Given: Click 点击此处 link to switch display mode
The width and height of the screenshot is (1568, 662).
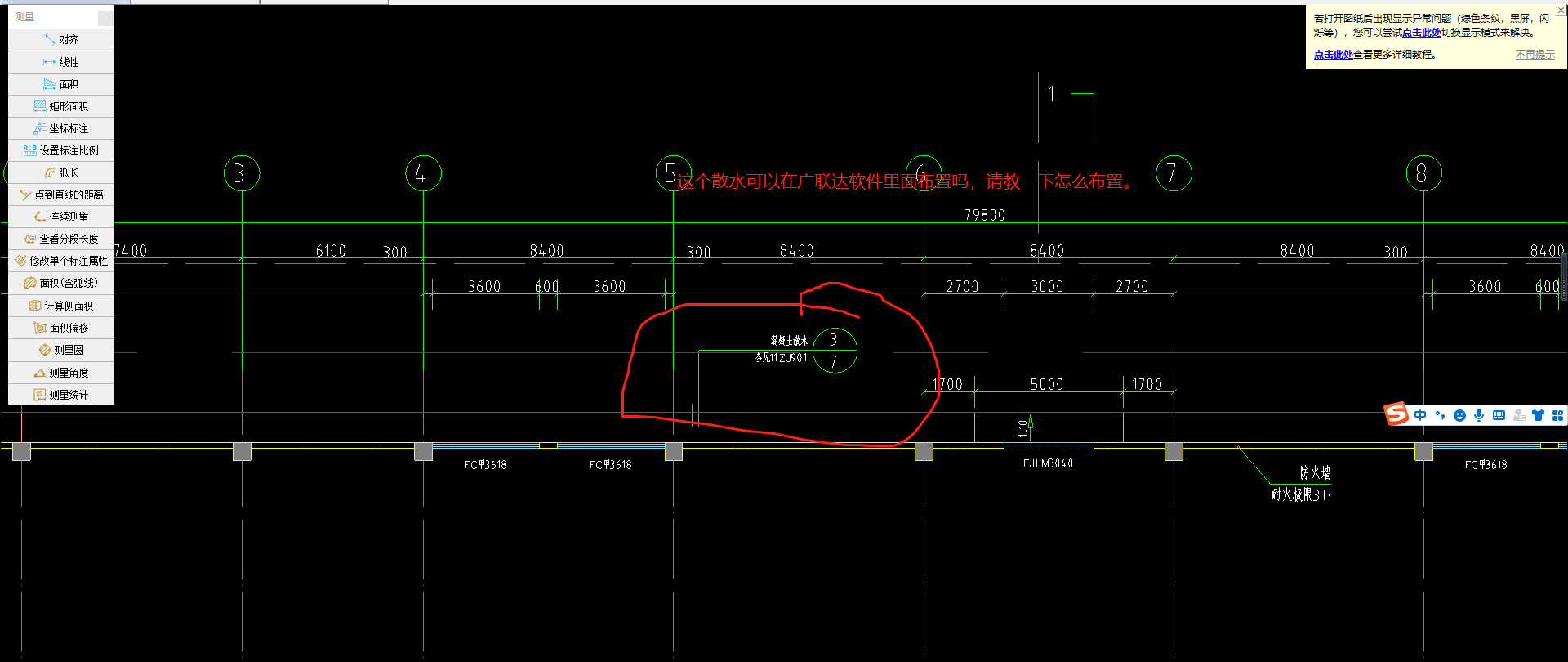Looking at the screenshot, I should pyautogui.click(x=1421, y=33).
